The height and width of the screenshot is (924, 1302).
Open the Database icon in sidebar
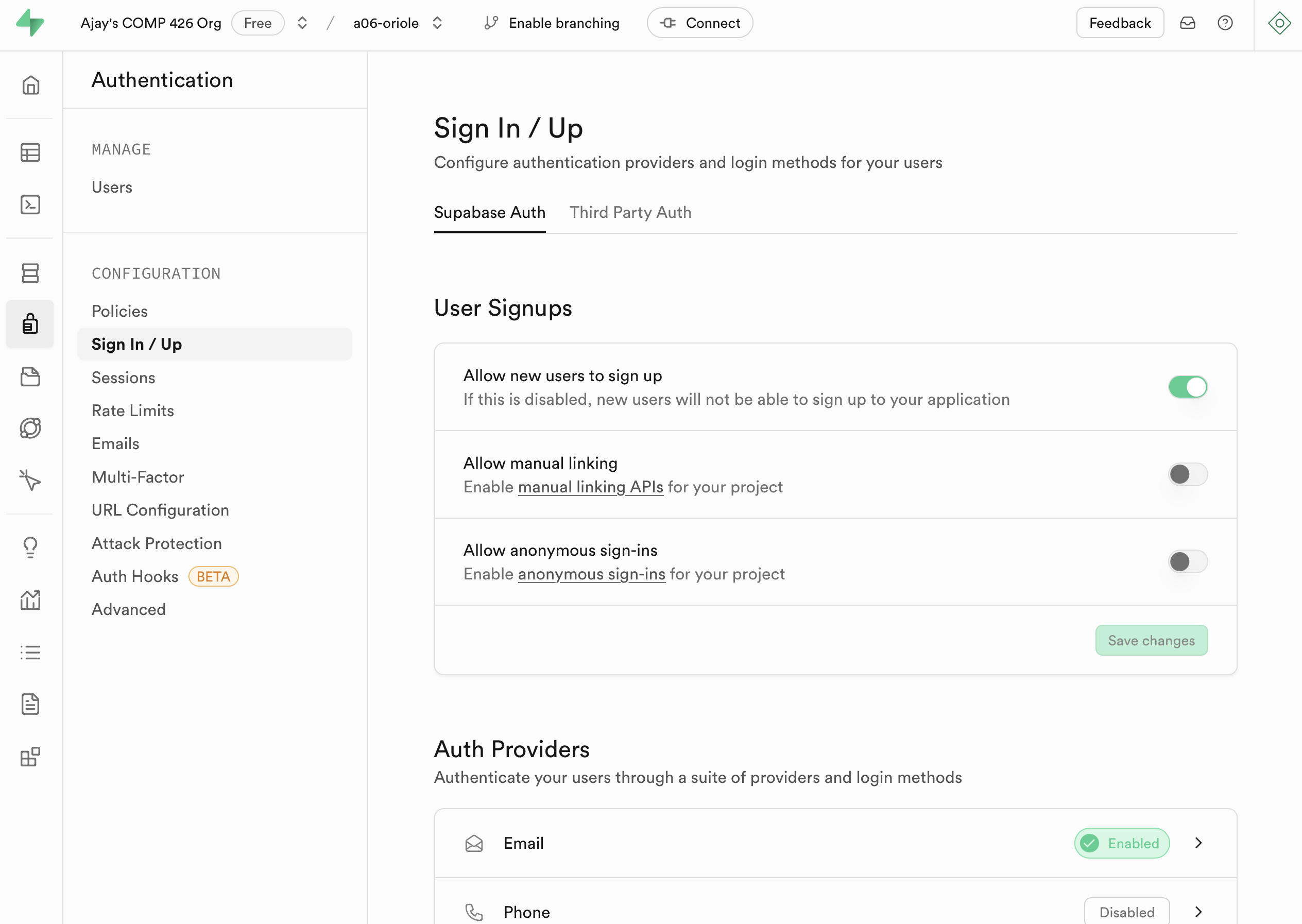click(31, 272)
